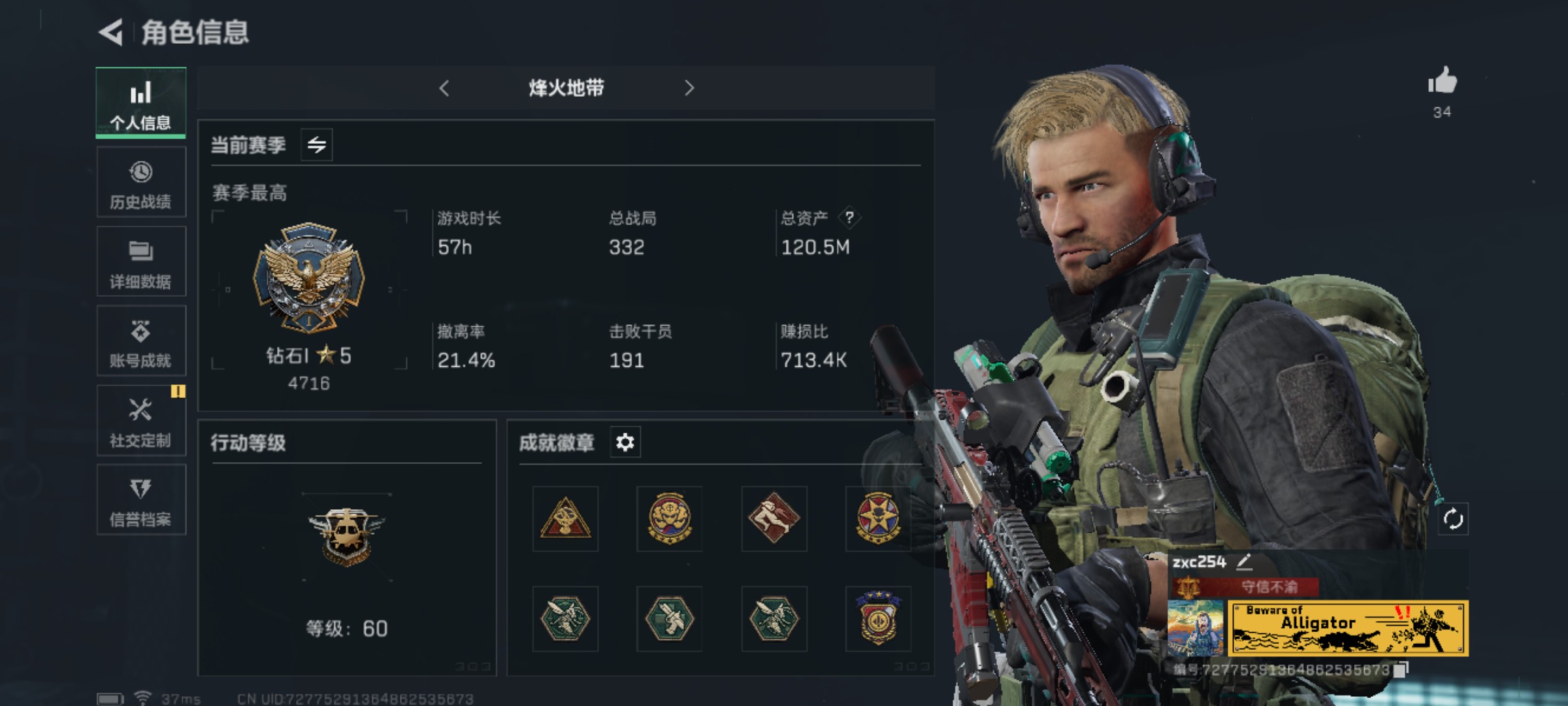The height and width of the screenshot is (706, 1568).
Task: Click the back arrow beside 角色信息
Action: pyautogui.click(x=111, y=31)
